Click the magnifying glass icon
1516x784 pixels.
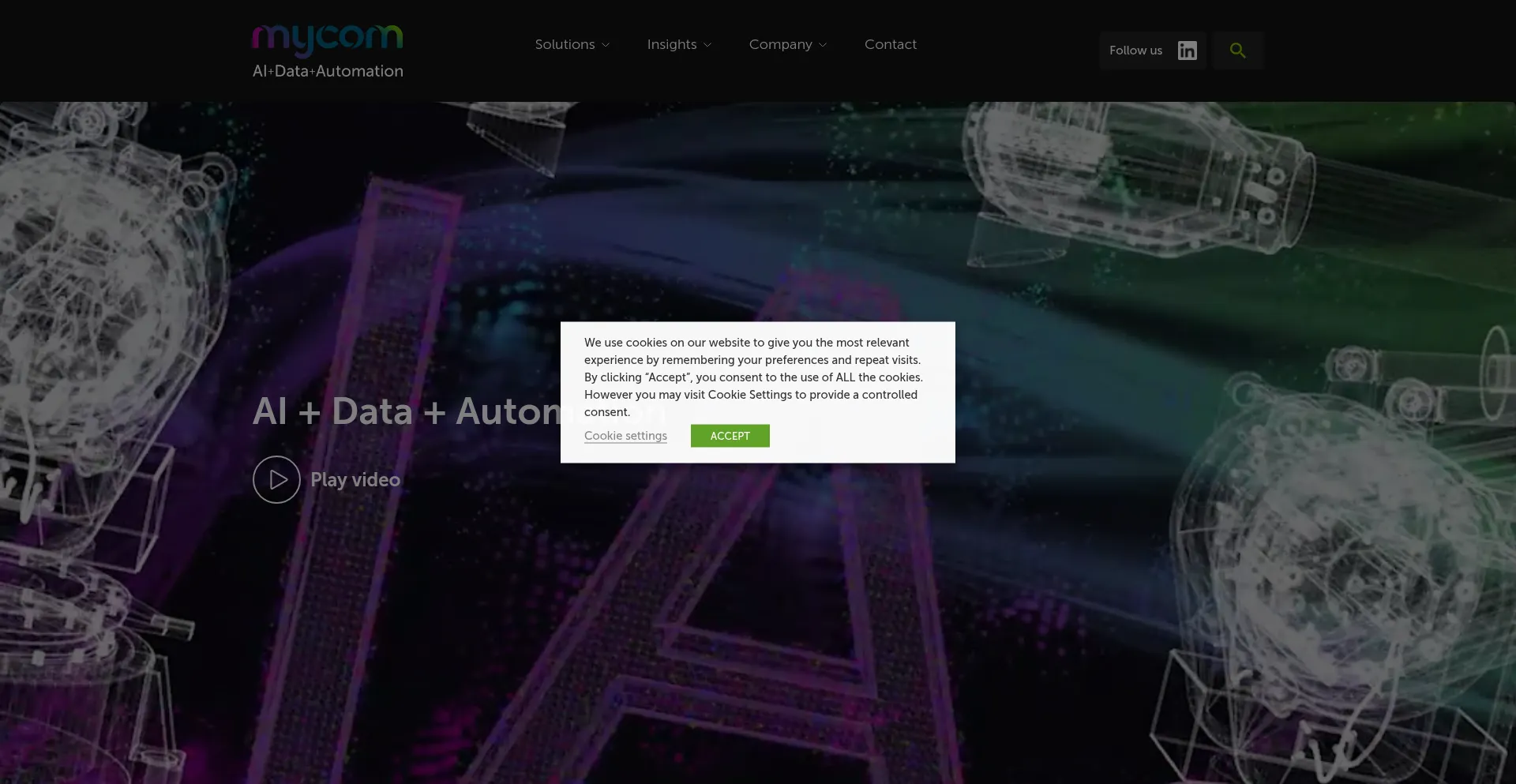[1237, 50]
